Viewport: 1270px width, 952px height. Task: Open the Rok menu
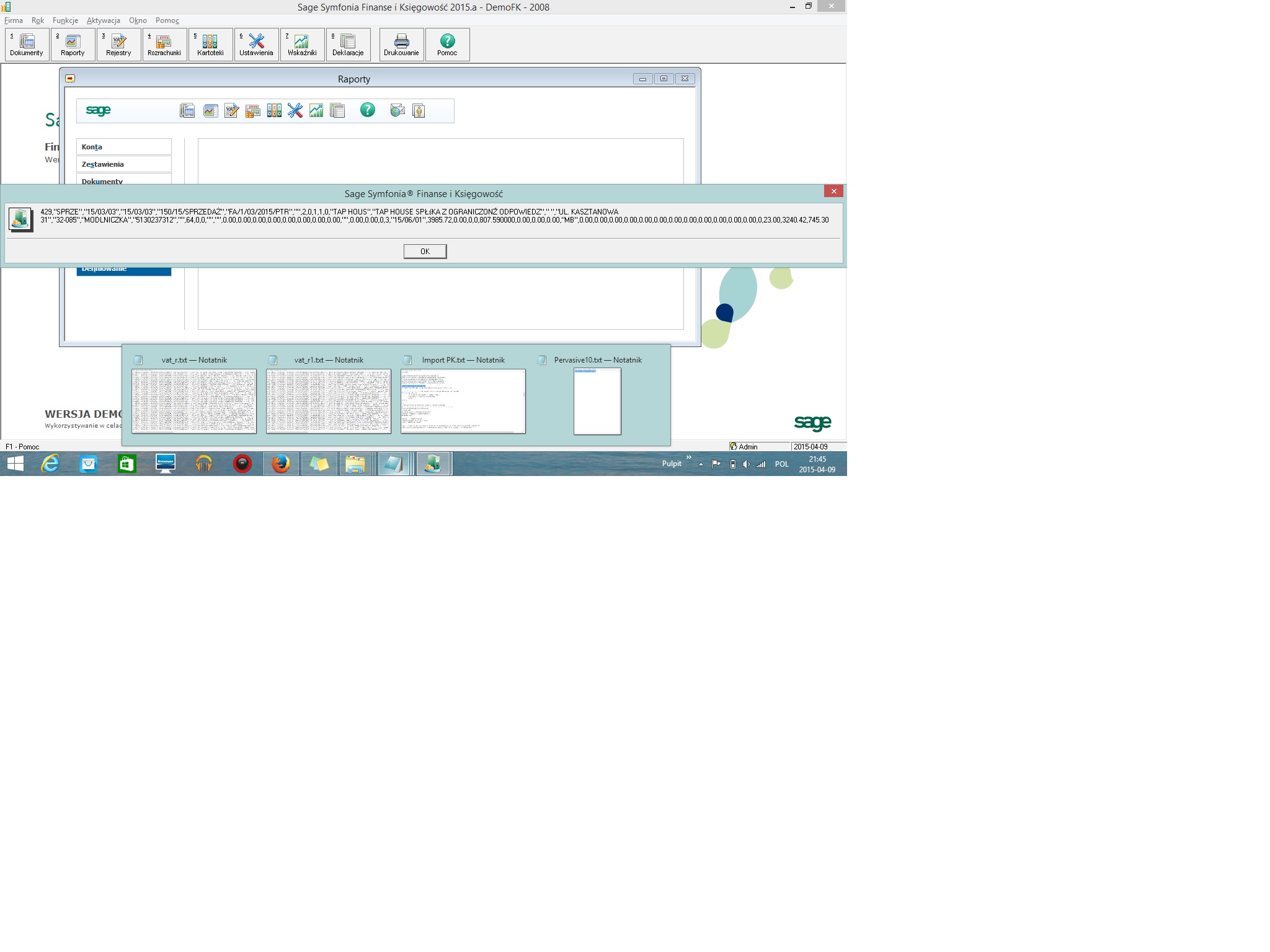[38, 20]
